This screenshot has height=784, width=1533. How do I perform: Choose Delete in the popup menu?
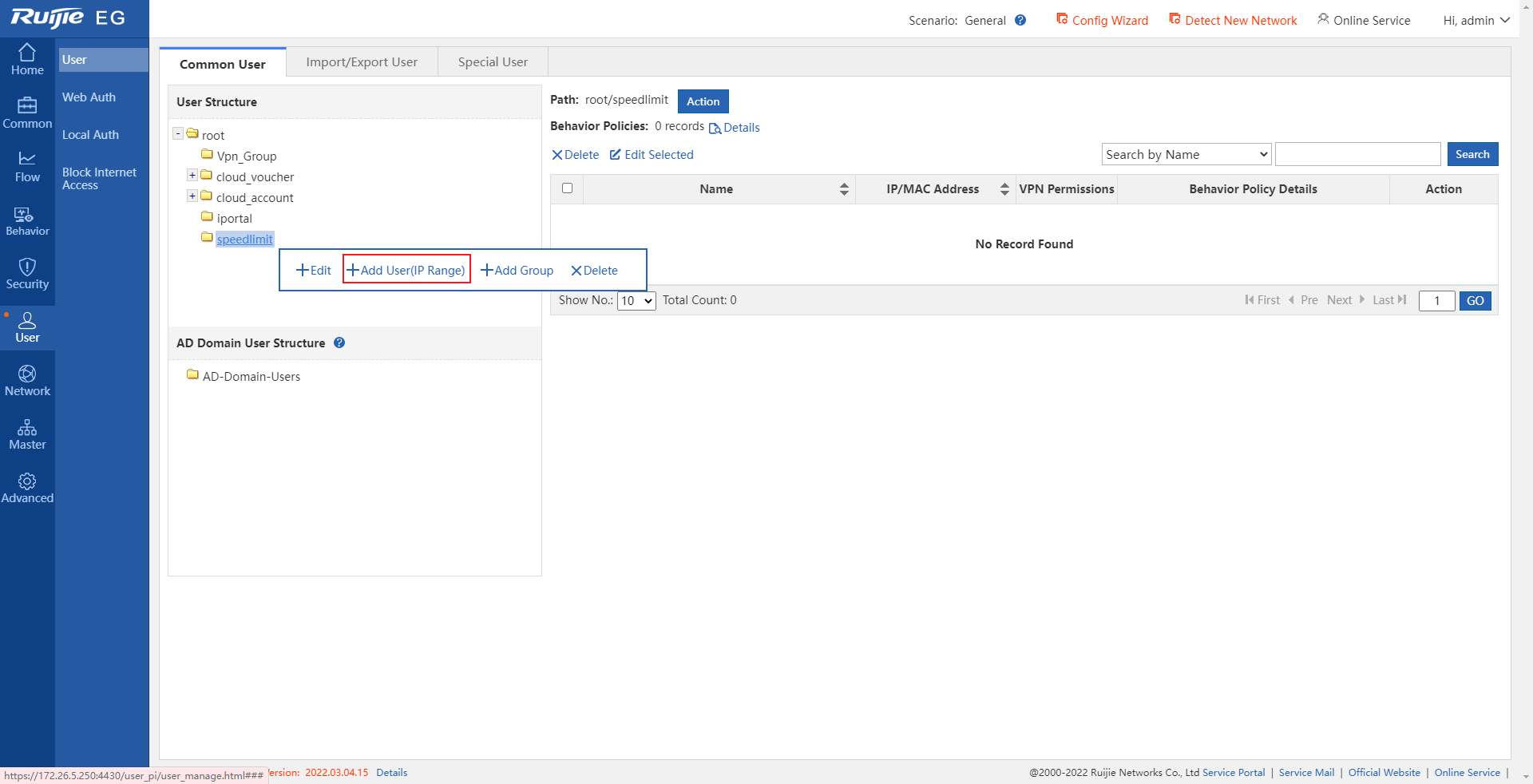click(x=594, y=270)
